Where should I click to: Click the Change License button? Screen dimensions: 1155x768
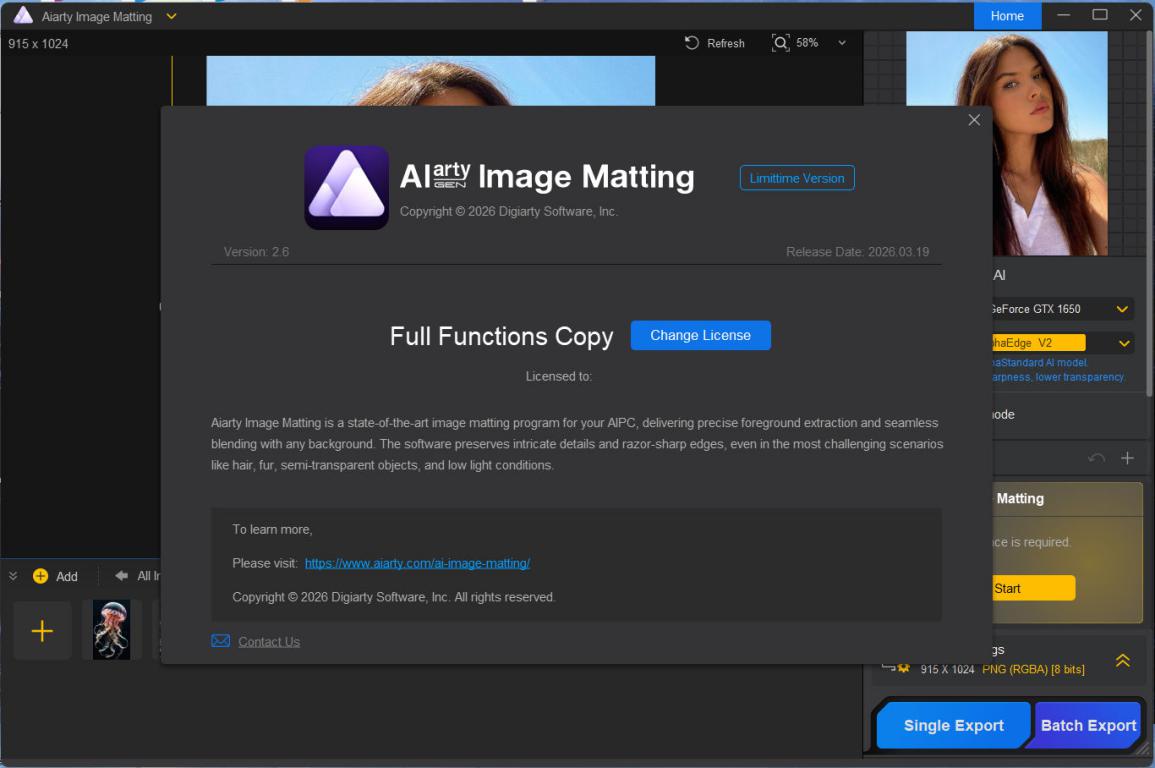(x=700, y=335)
